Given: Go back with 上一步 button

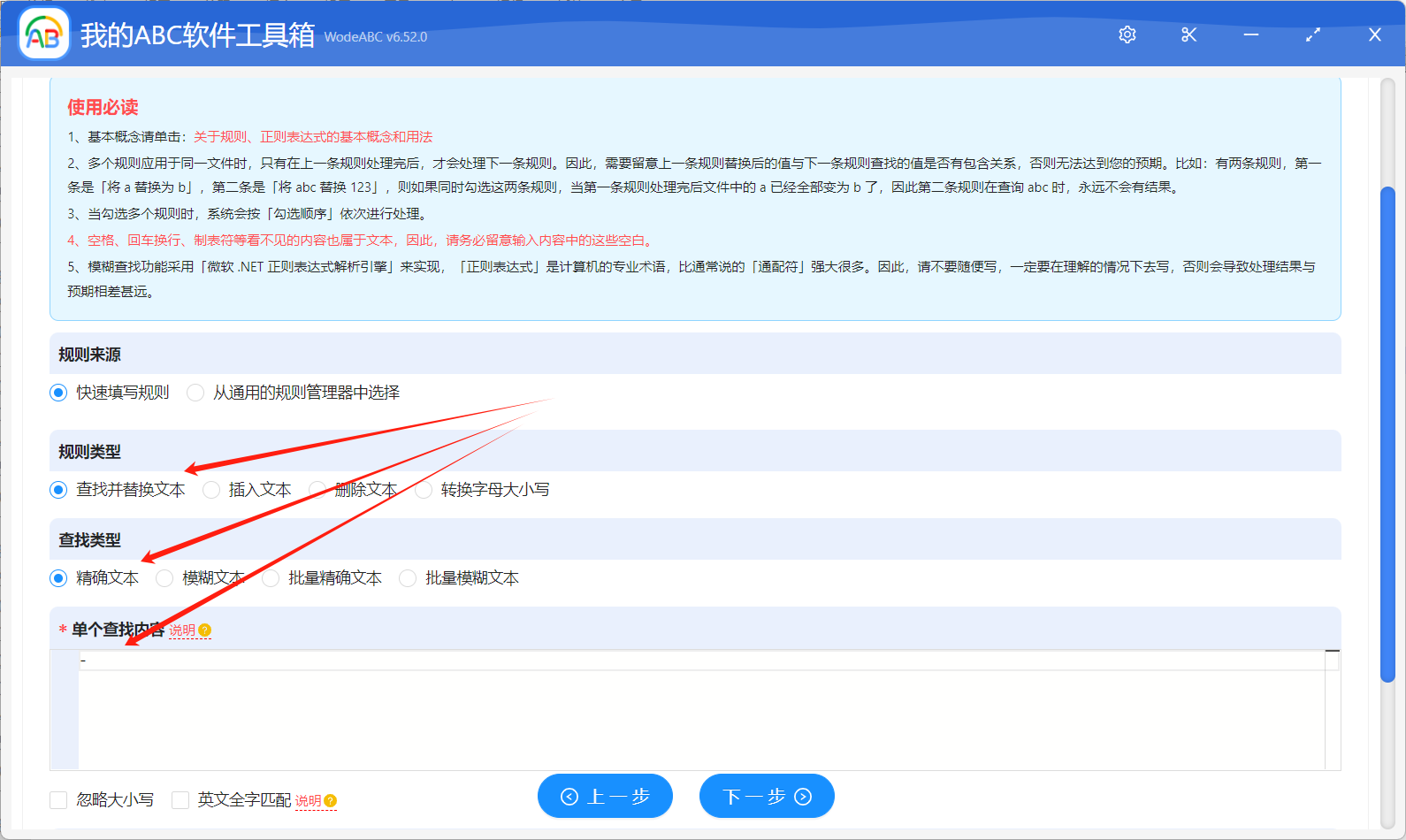Looking at the screenshot, I should tap(605, 797).
